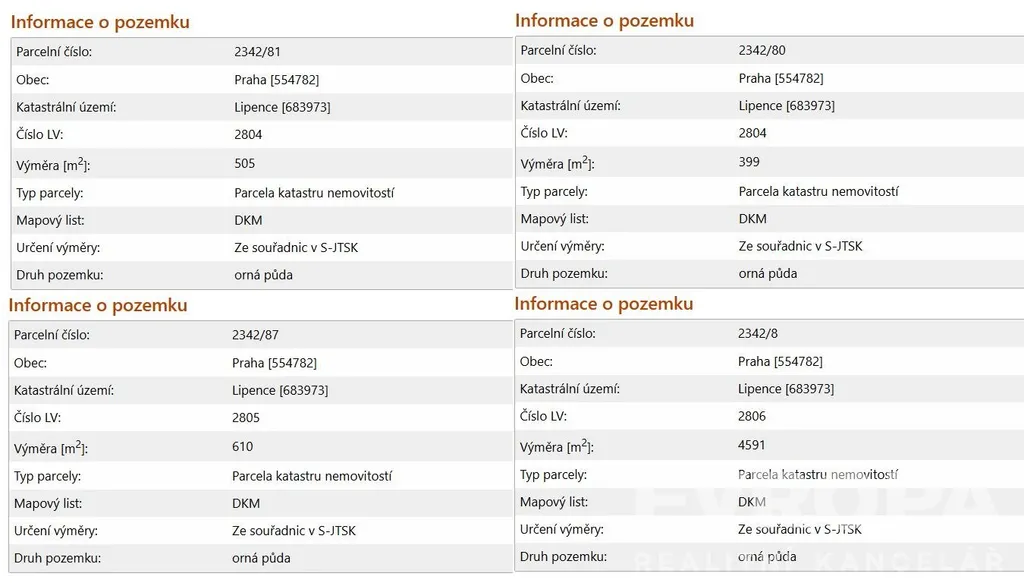
Task: Select the area value 399
Action: click(x=749, y=162)
